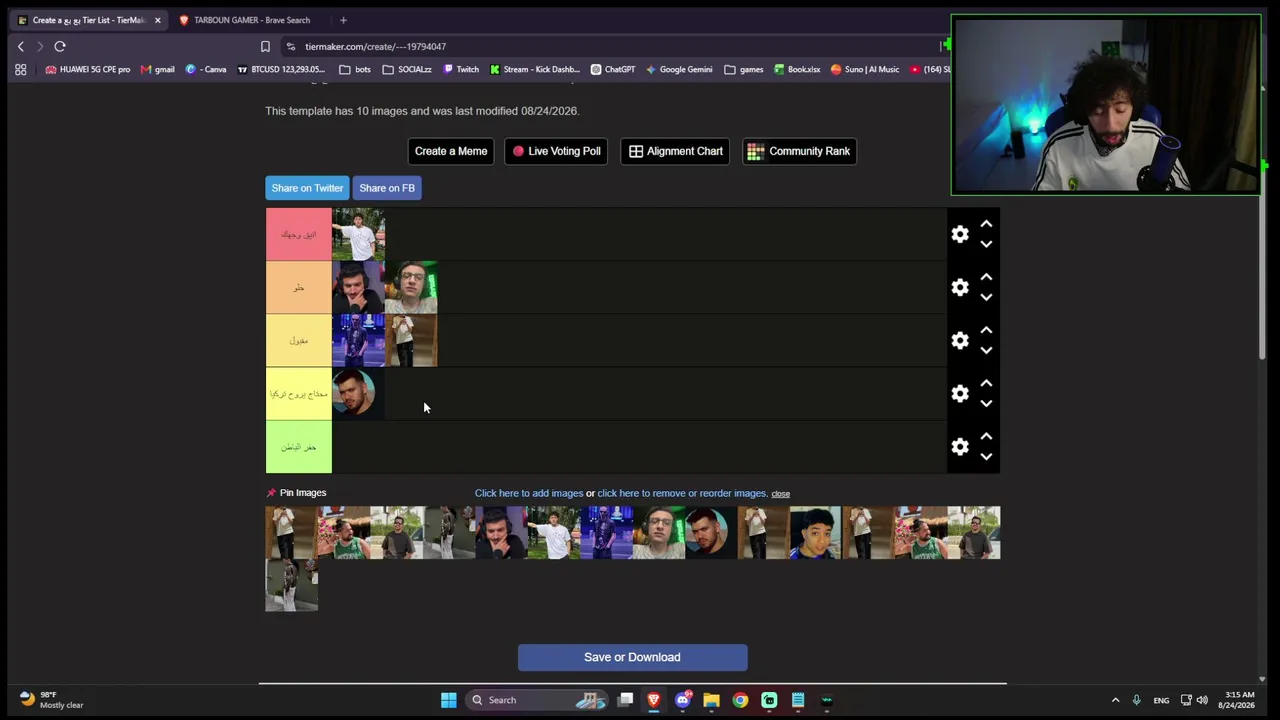The image size is (1280, 720).
Task: Bookmark this page with the bookmark icon
Action: pyautogui.click(x=265, y=46)
